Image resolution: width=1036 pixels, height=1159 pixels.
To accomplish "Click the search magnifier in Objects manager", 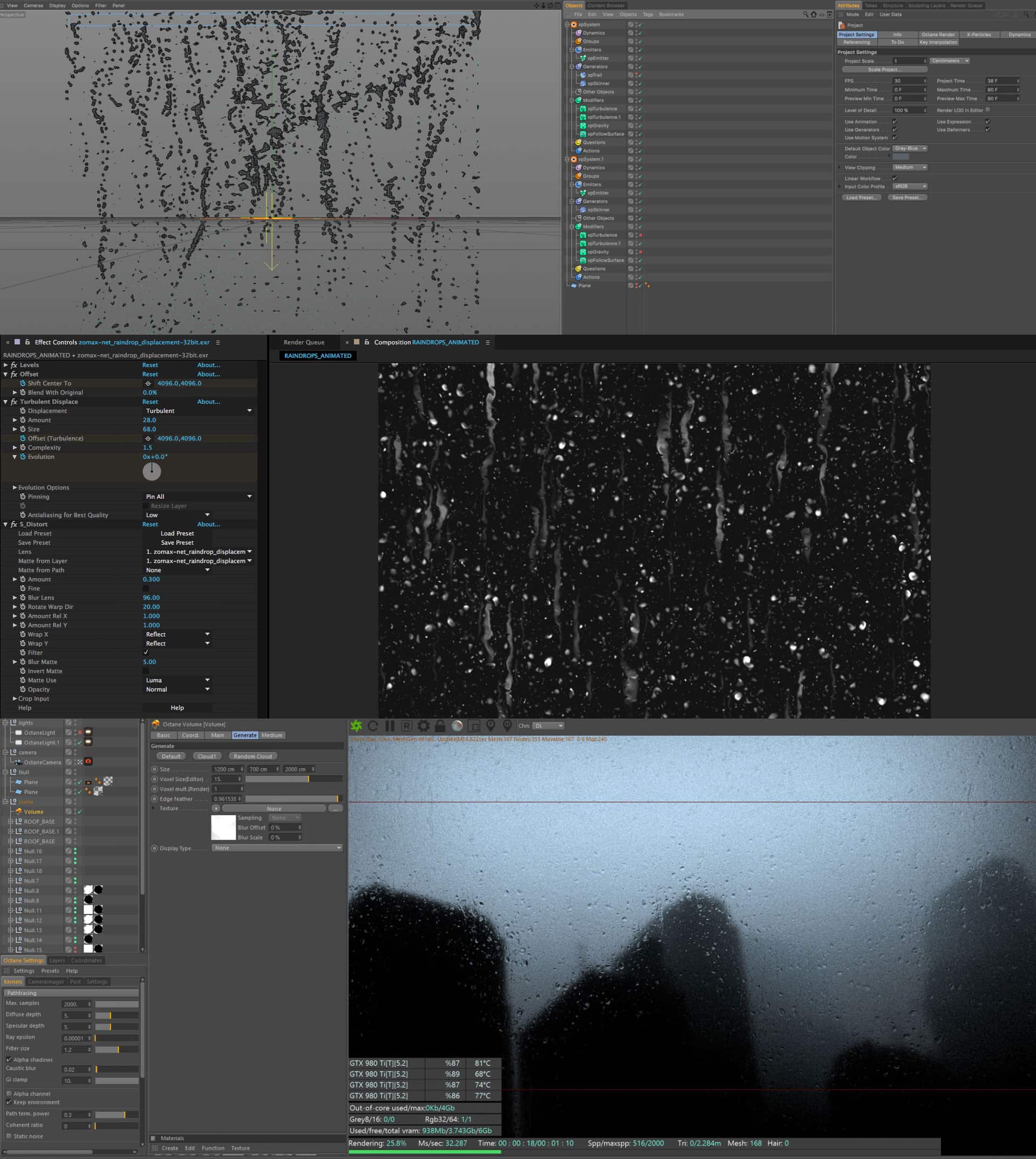I will (x=806, y=14).
